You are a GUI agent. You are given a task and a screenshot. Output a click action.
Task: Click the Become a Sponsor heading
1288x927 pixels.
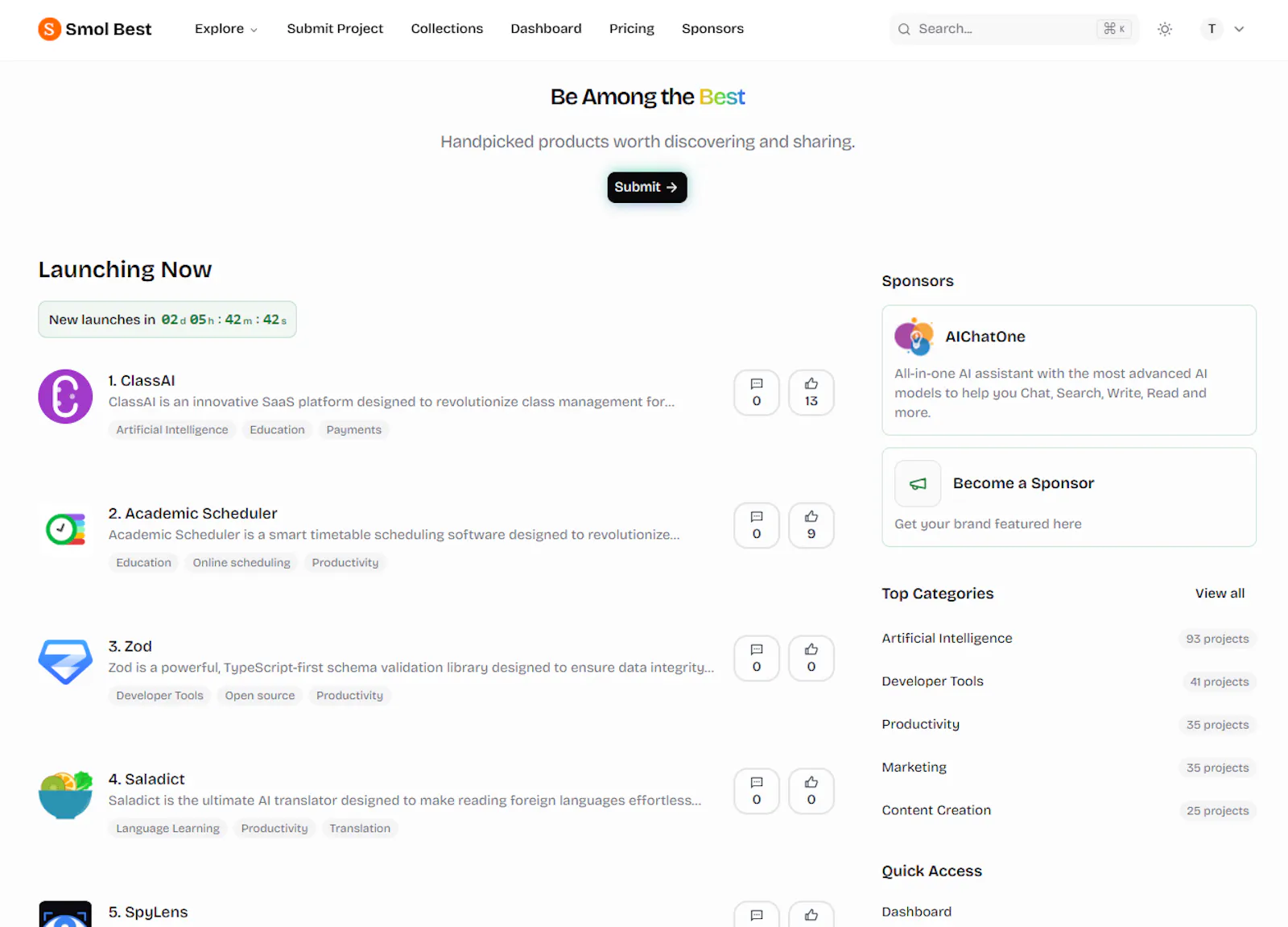tap(1023, 483)
